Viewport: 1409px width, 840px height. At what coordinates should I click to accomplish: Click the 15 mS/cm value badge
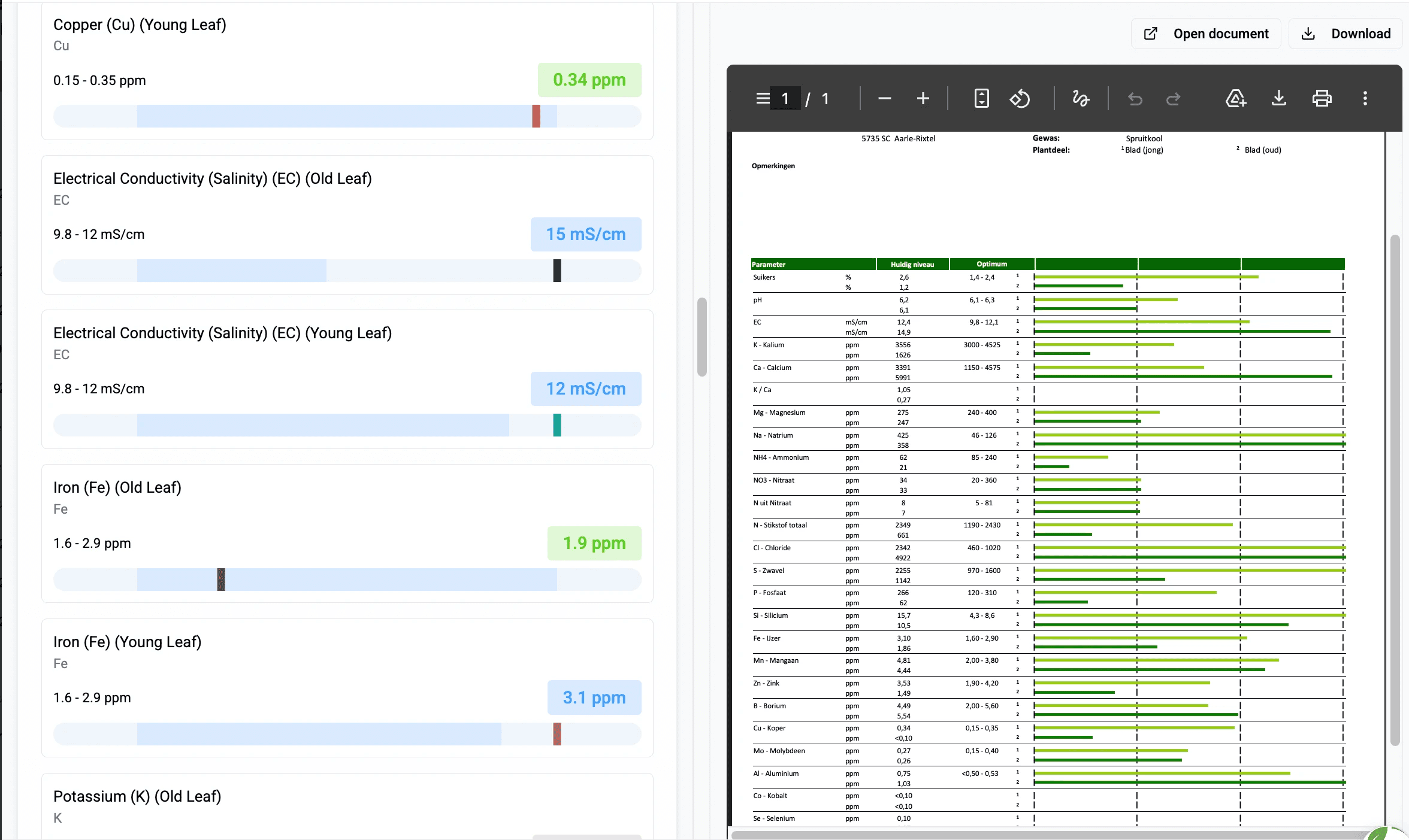586,234
